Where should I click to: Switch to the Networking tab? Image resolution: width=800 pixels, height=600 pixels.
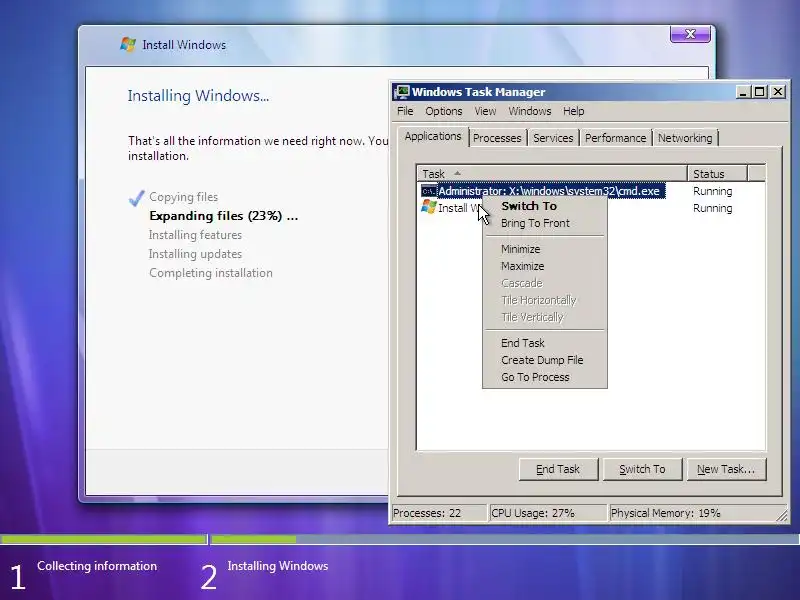685,138
